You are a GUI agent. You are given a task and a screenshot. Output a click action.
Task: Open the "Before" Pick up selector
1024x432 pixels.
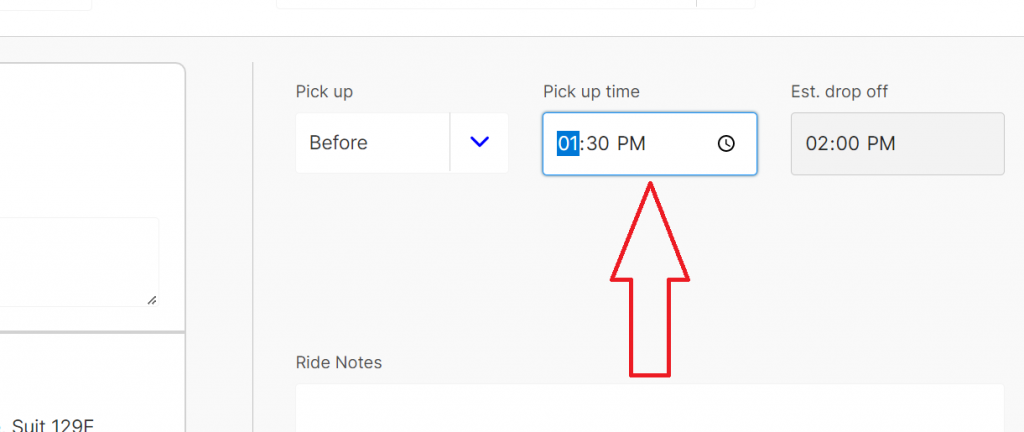[x=372, y=143]
